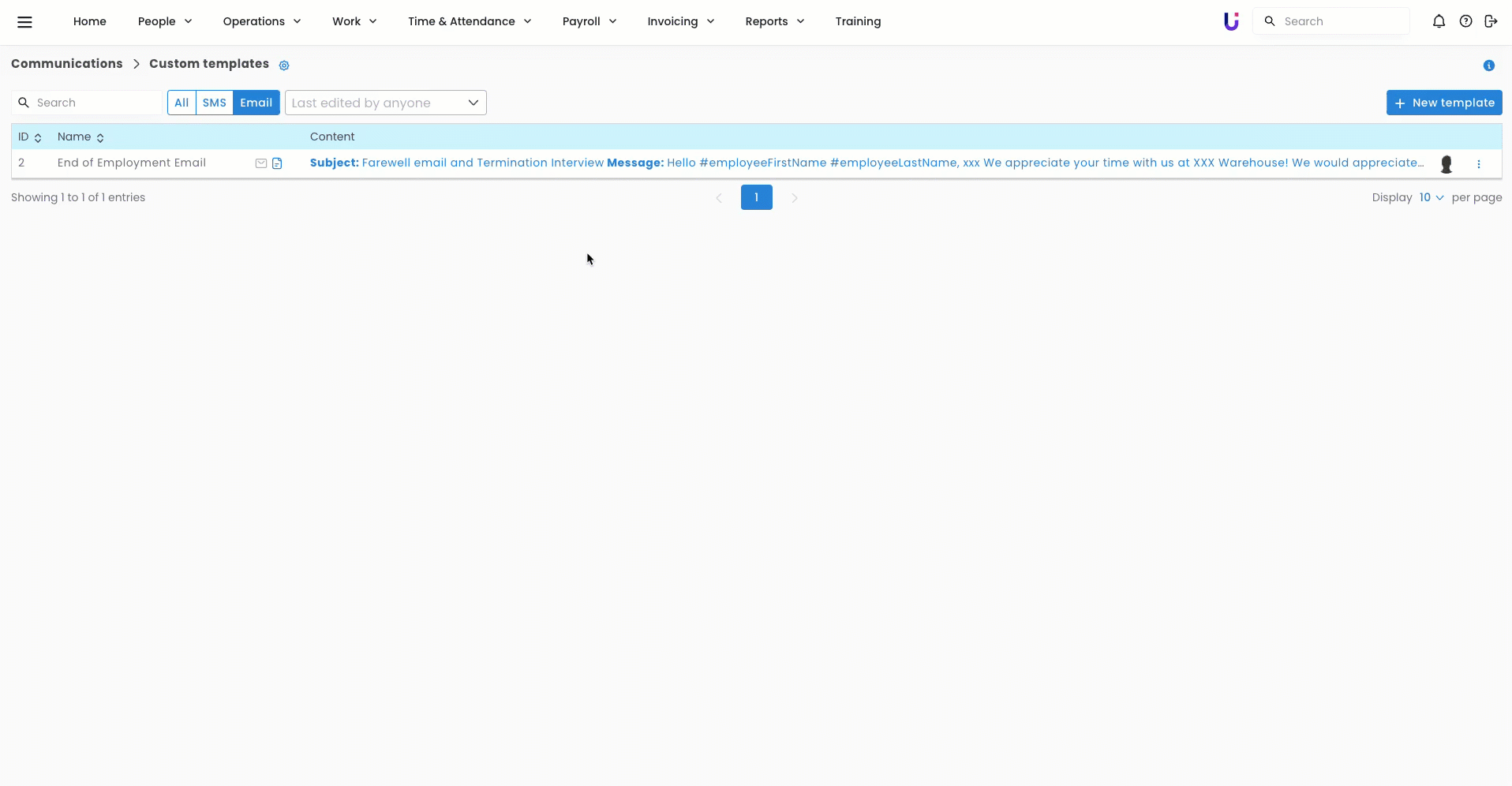Viewport: 1512px width, 786px height.
Task: Open 'Last edited by anyone' dropdown
Action: click(385, 103)
